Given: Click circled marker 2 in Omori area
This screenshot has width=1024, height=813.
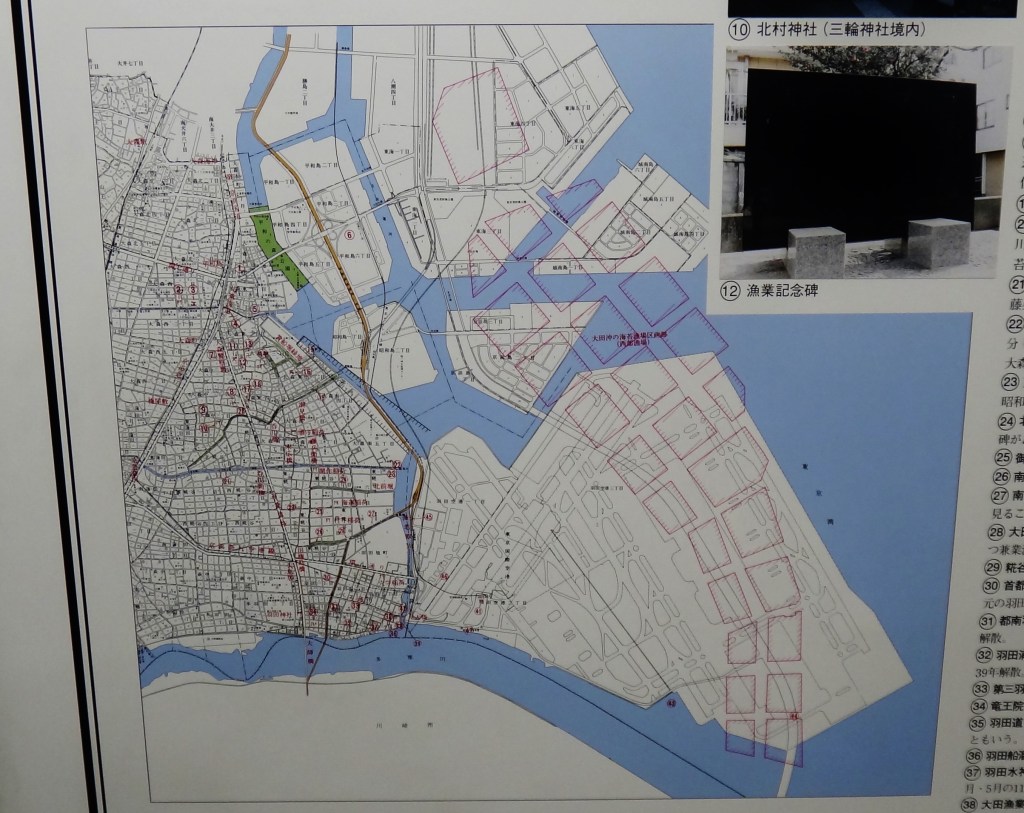Looking at the screenshot, I should tap(178, 290).
